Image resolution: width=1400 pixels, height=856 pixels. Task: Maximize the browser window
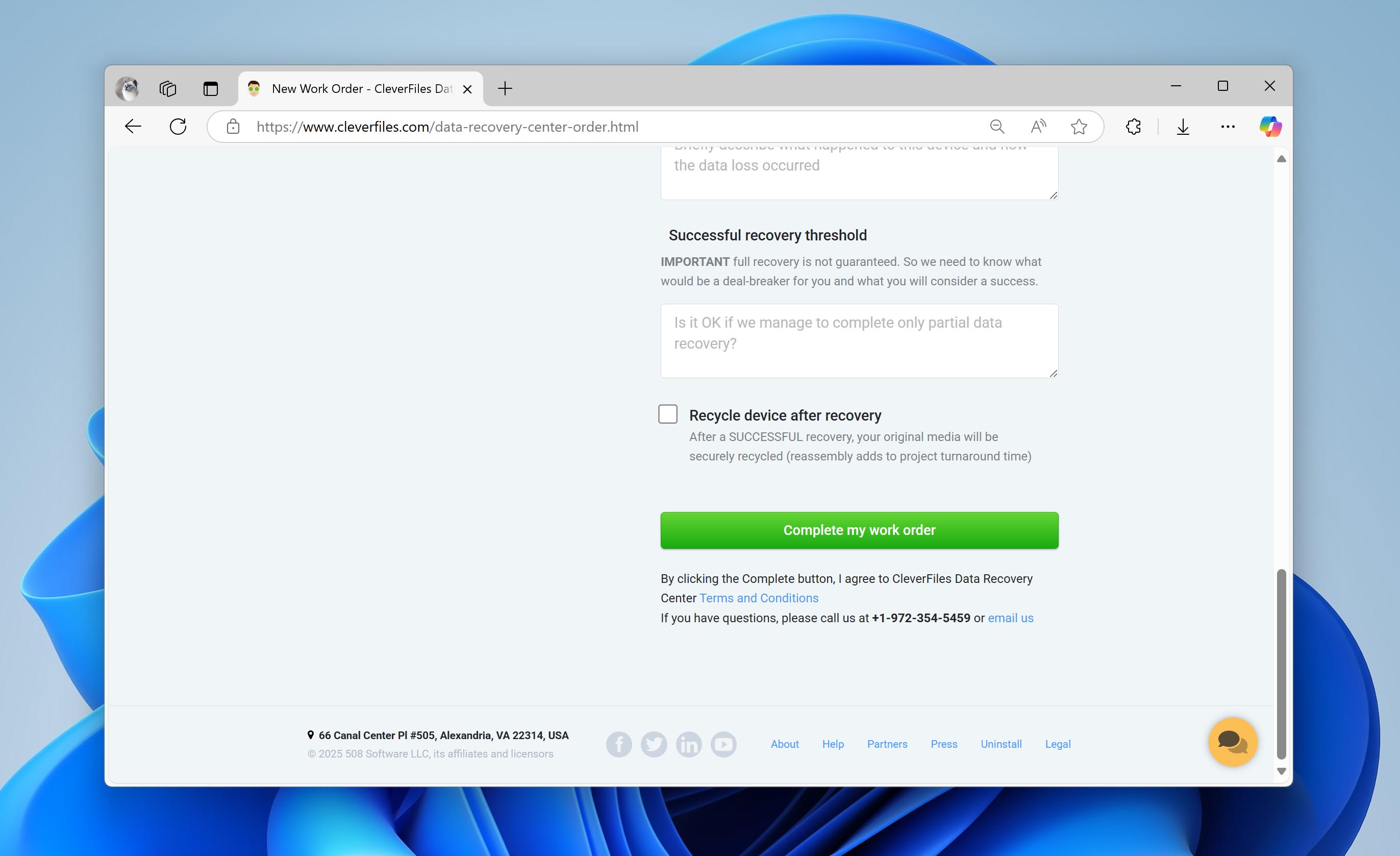pos(1223,86)
